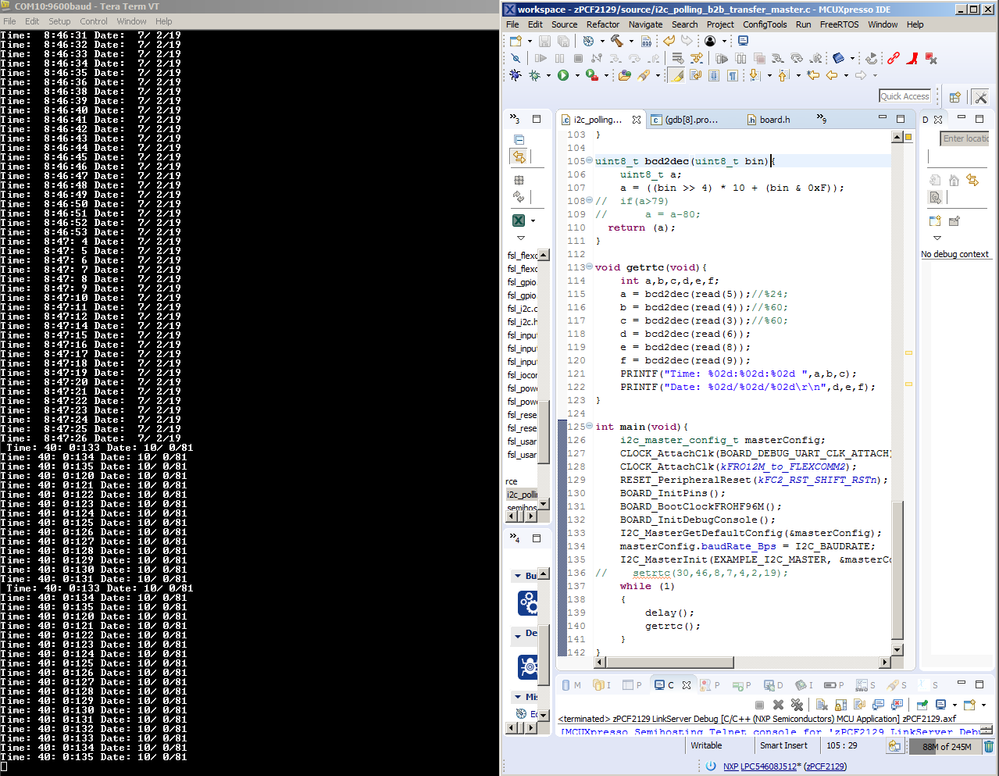Click fsl_i2c.c in the project file list
Screen dimensions: 999x776
[x=522, y=308]
